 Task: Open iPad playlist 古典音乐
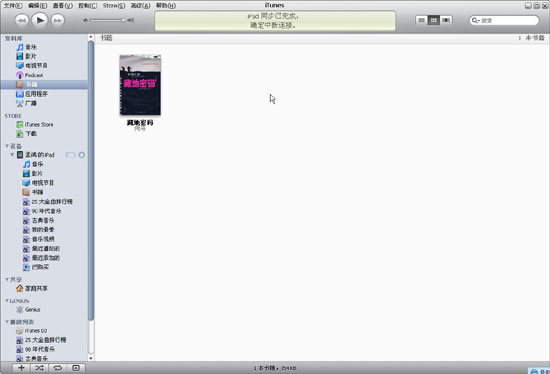pos(39,220)
